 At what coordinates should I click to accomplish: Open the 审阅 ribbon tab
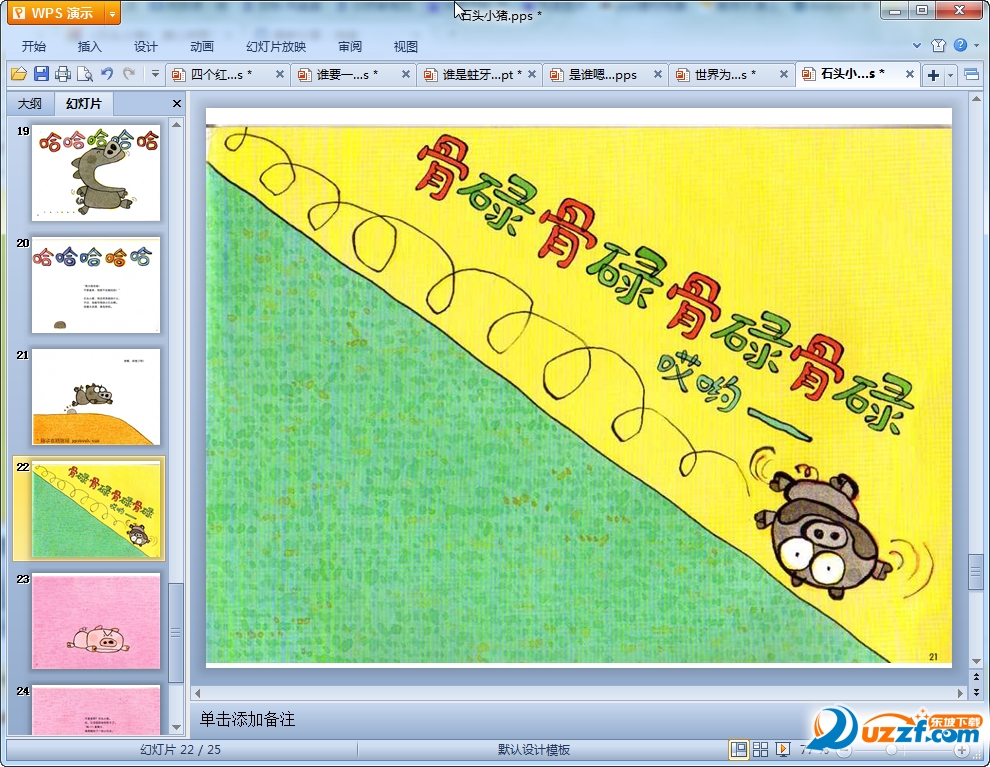(x=350, y=46)
